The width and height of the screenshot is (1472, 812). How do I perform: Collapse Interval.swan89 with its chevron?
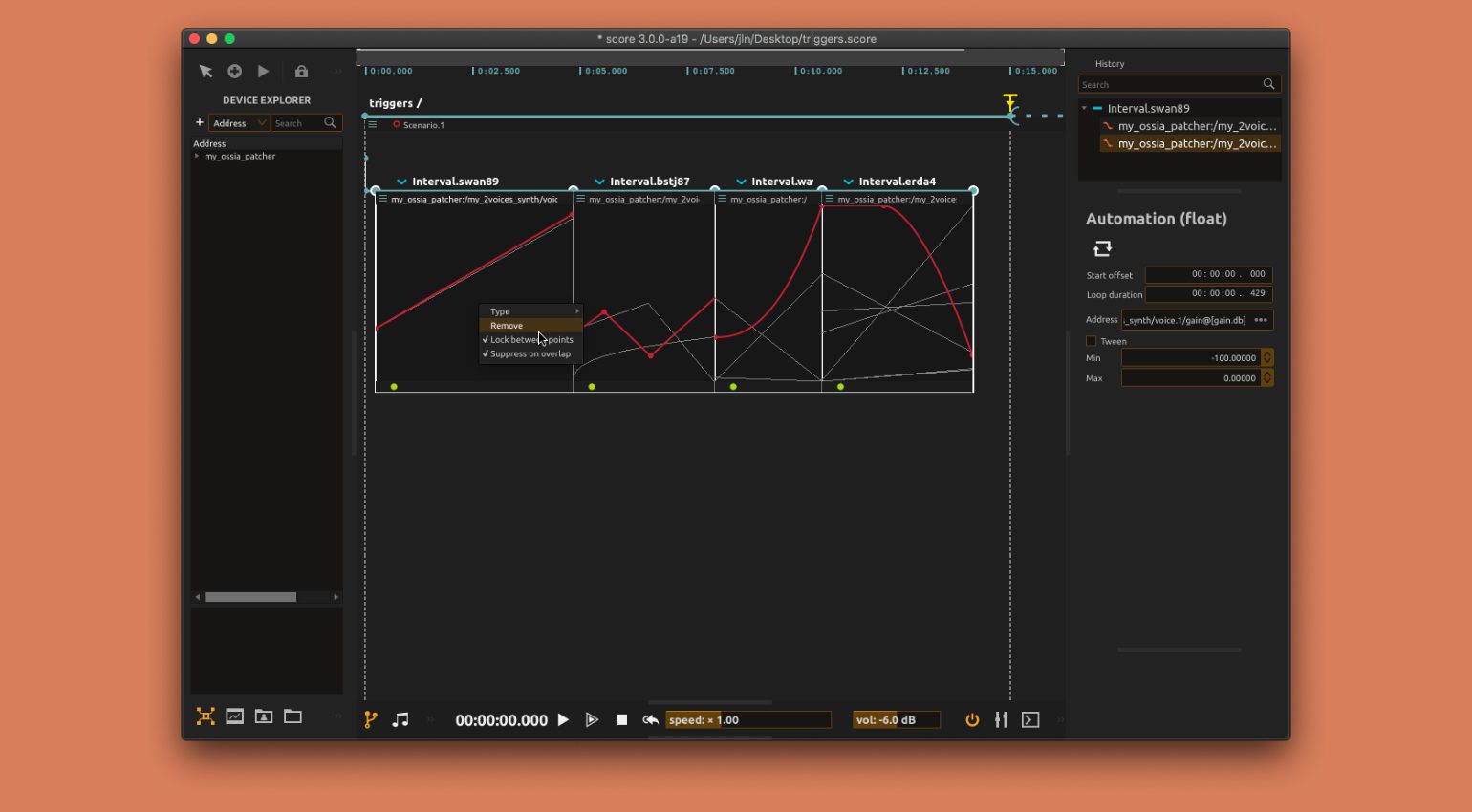[x=401, y=182]
